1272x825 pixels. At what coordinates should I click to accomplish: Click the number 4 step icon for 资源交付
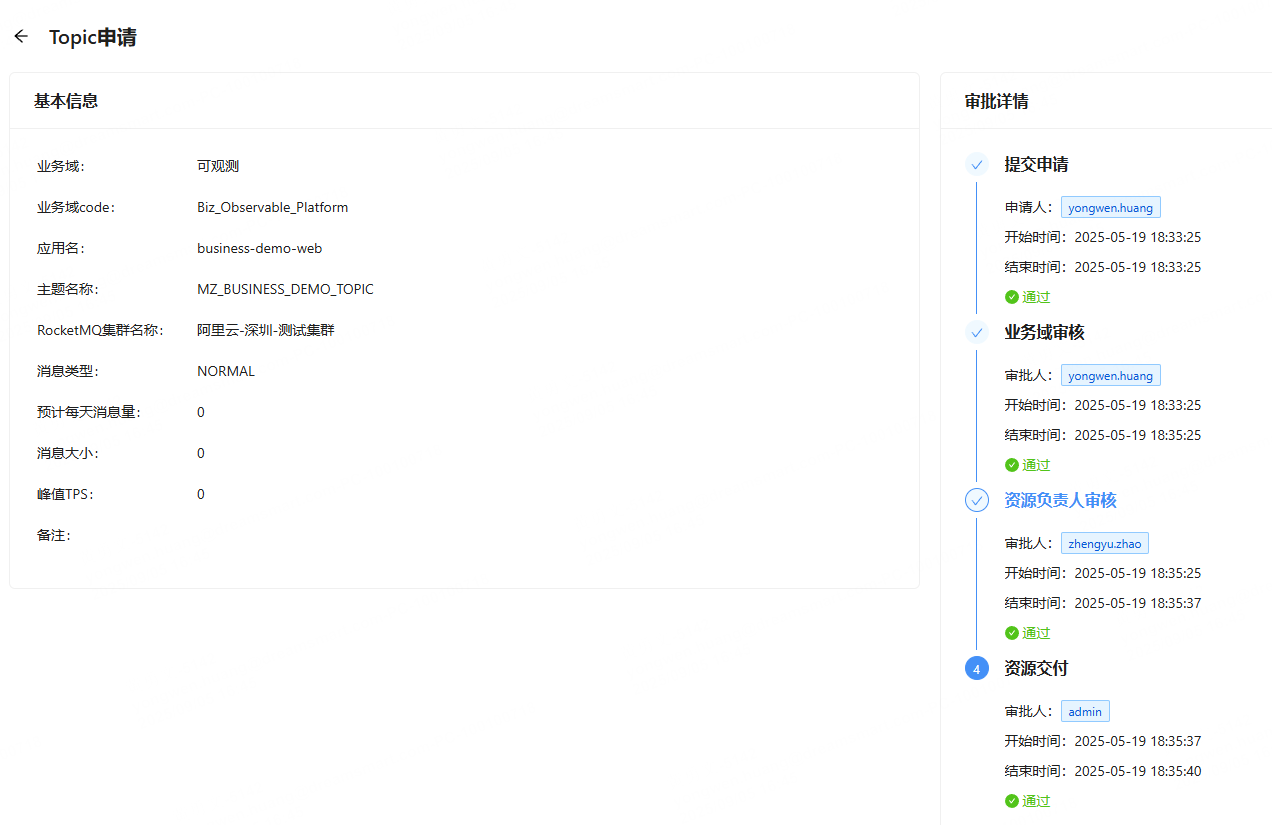tap(977, 669)
